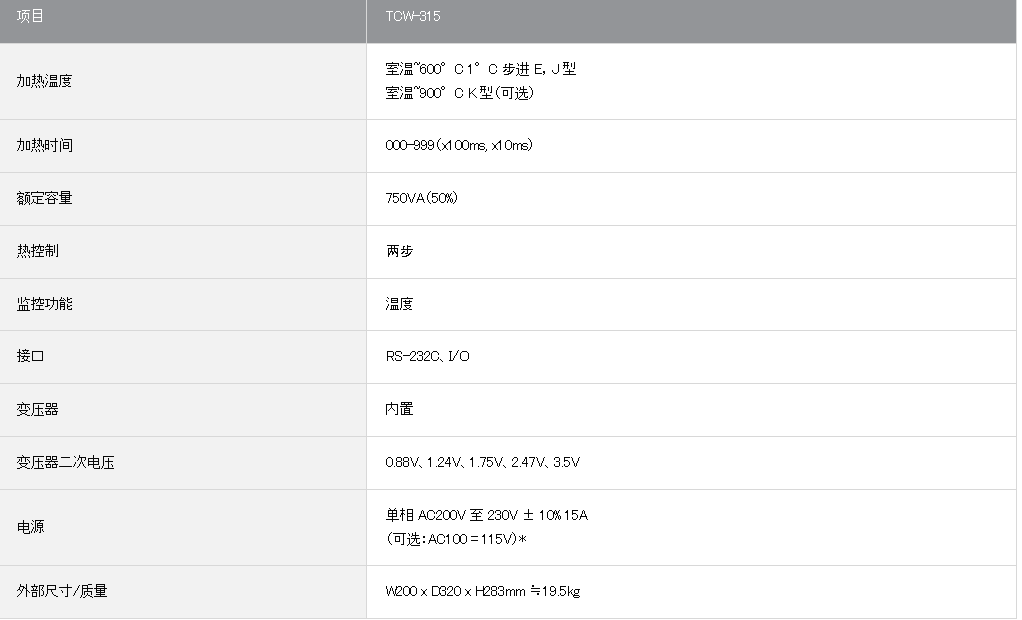Image resolution: width=1022 pixels, height=620 pixels.
Task: Click the 0.88V secondary voltage values
Action: pyautogui.click(x=482, y=463)
